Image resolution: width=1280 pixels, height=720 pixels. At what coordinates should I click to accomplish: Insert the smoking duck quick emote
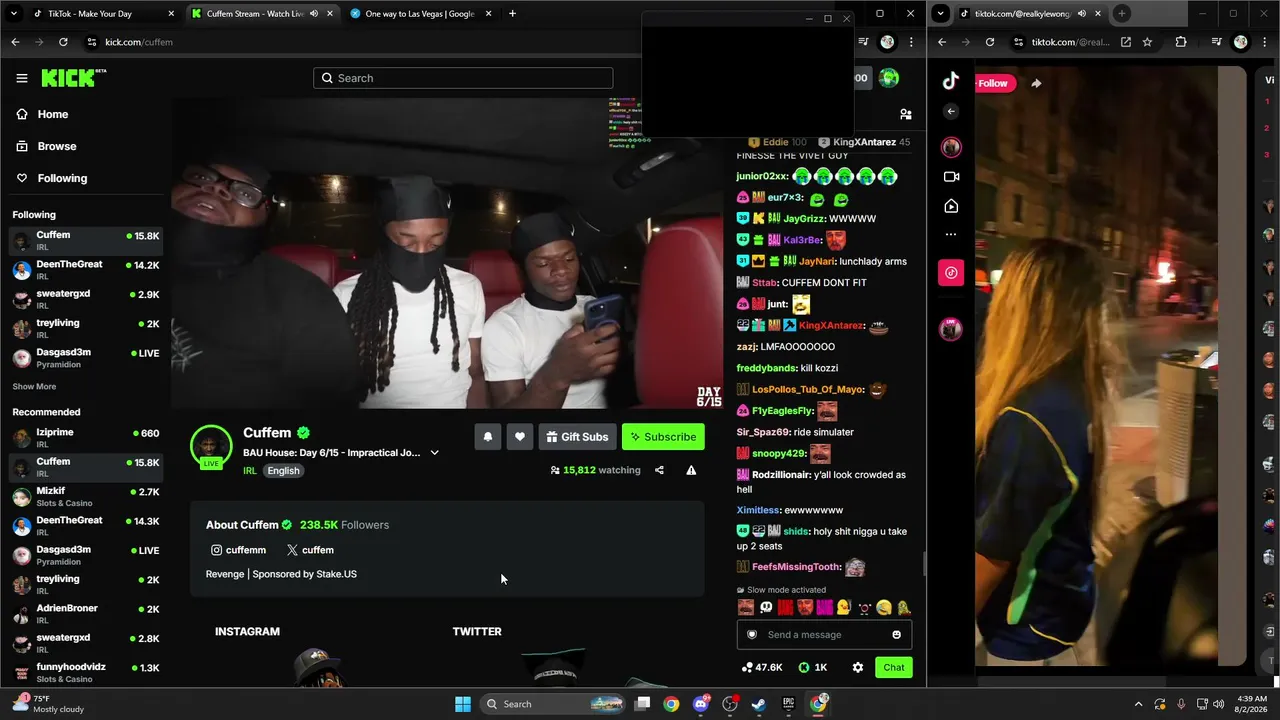tap(844, 607)
